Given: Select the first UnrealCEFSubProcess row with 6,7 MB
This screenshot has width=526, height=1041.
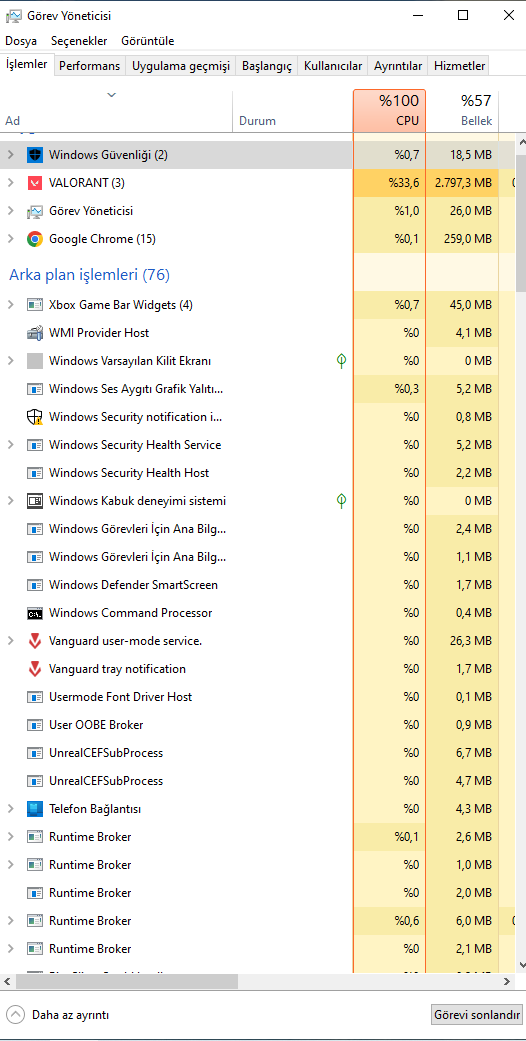Looking at the screenshot, I should tap(257, 753).
